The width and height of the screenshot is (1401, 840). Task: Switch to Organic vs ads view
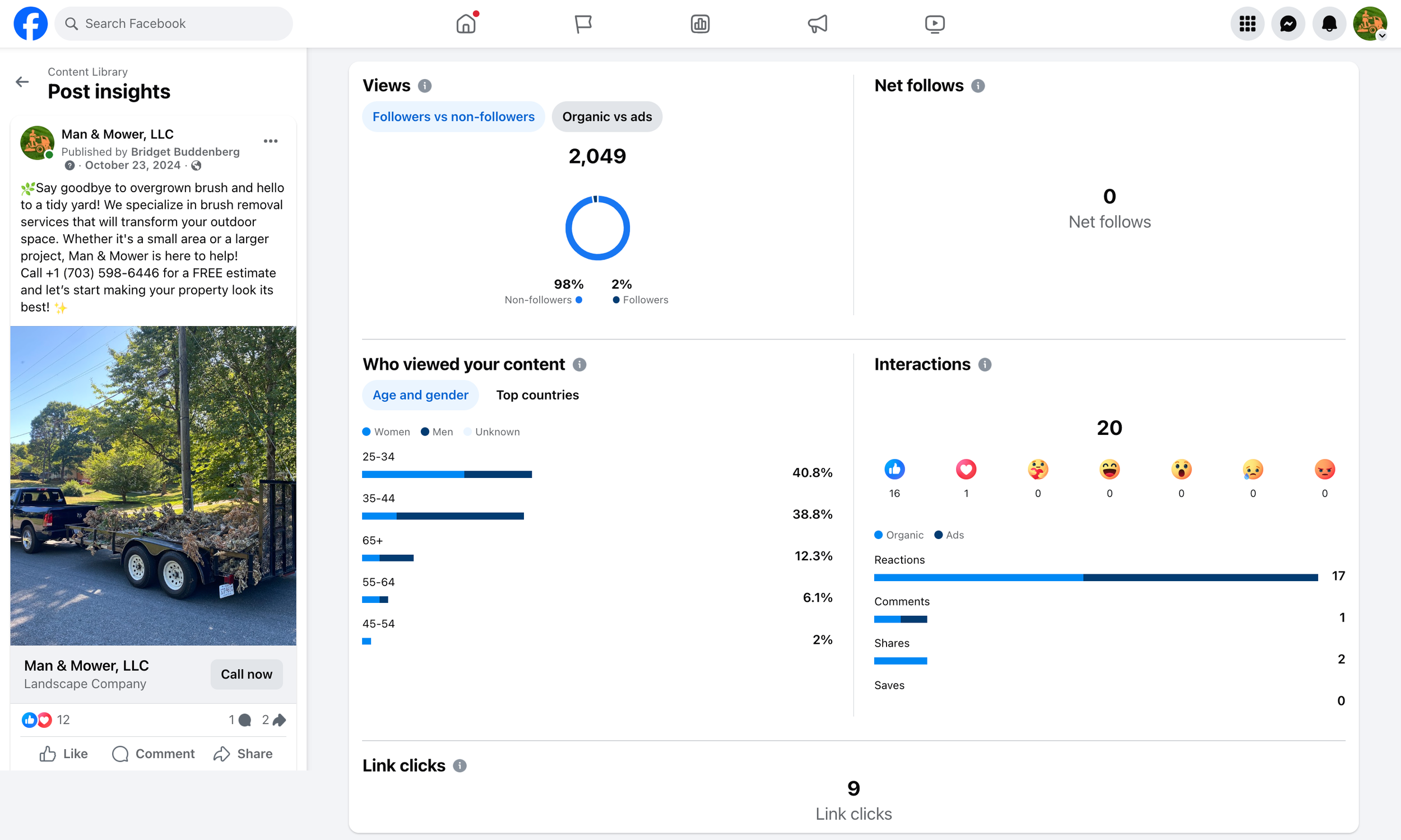[x=607, y=117]
